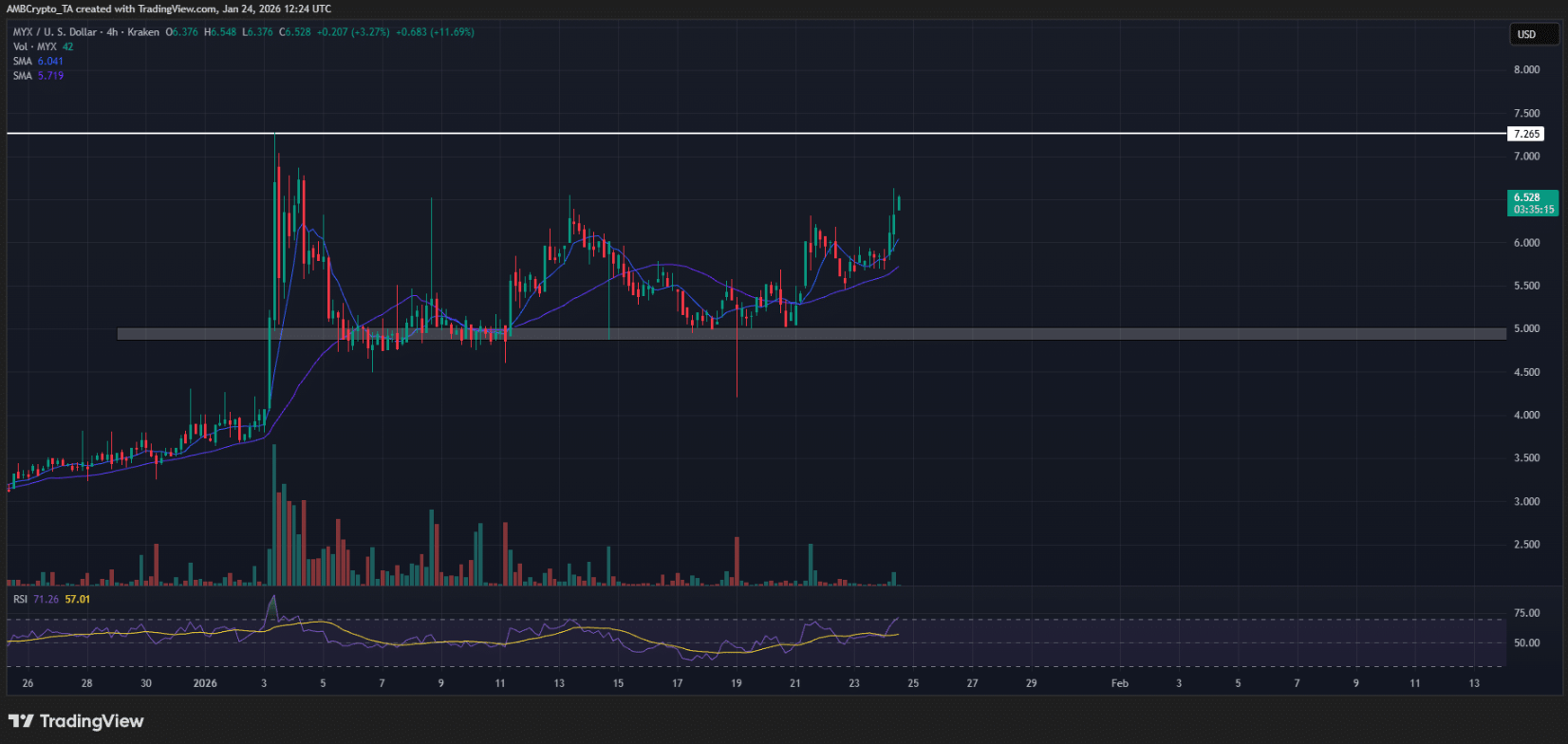
Task: Click the RSI 75.00 scale label
Action: [x=1526, y=613]
